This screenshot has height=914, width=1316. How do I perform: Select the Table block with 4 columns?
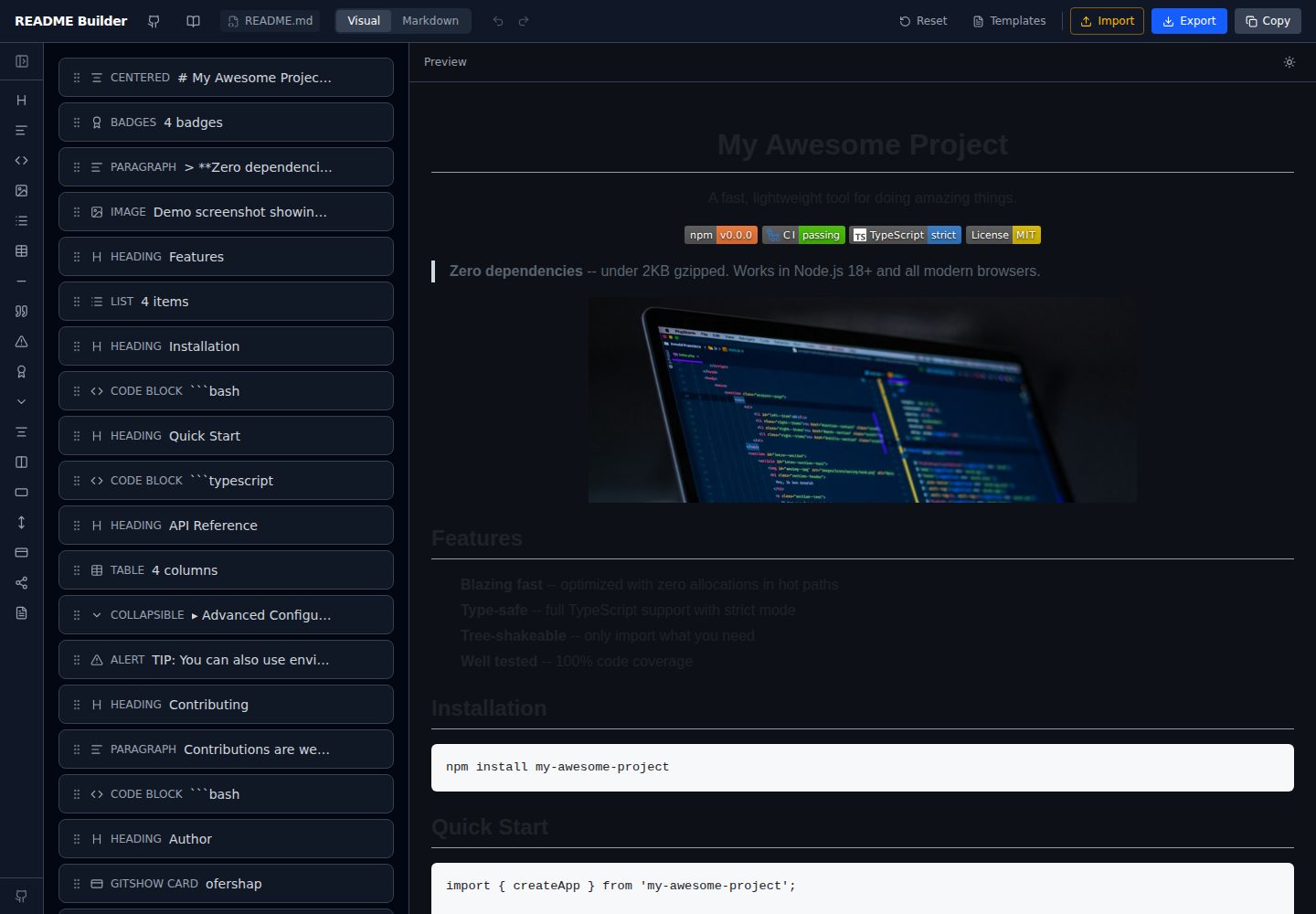point(226,570)
